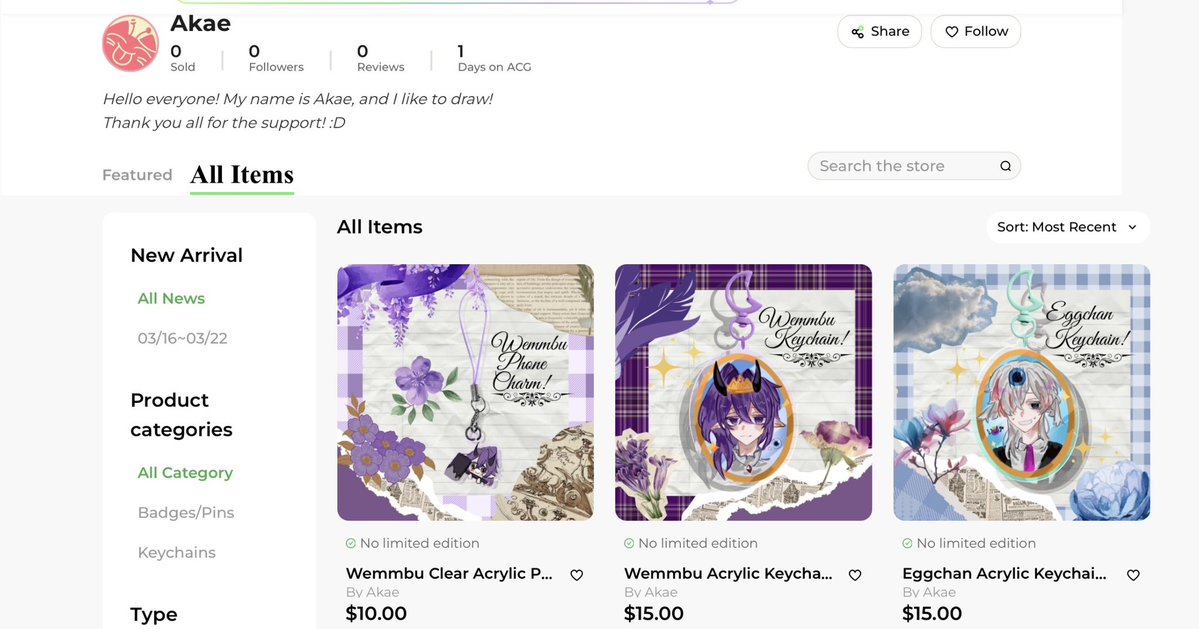Click the 0 Reviews stat

point(380,58)
